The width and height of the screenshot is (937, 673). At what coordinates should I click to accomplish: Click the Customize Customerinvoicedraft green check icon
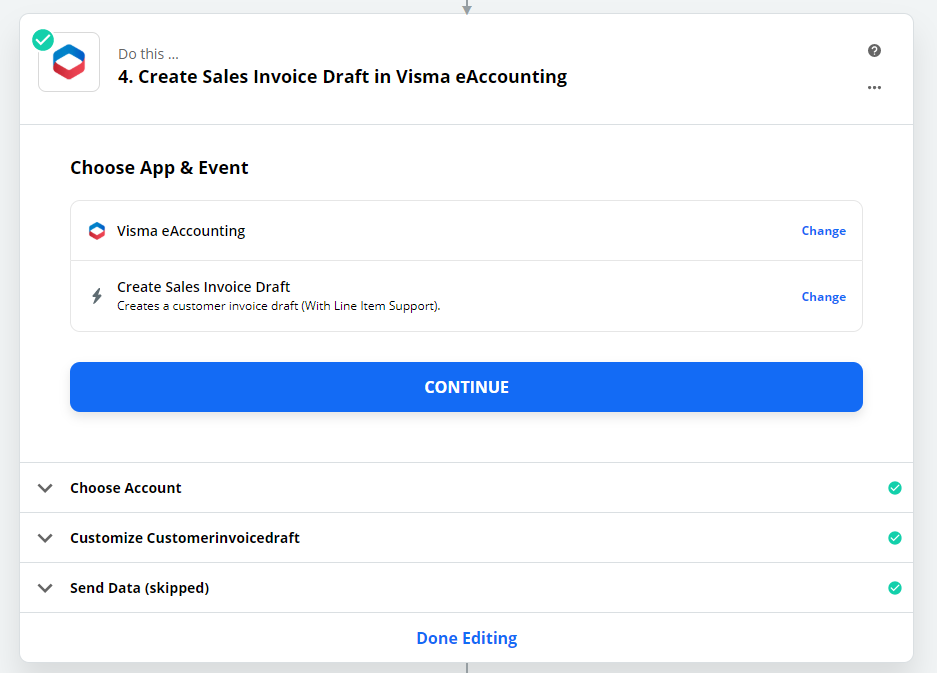coord(895,538)
